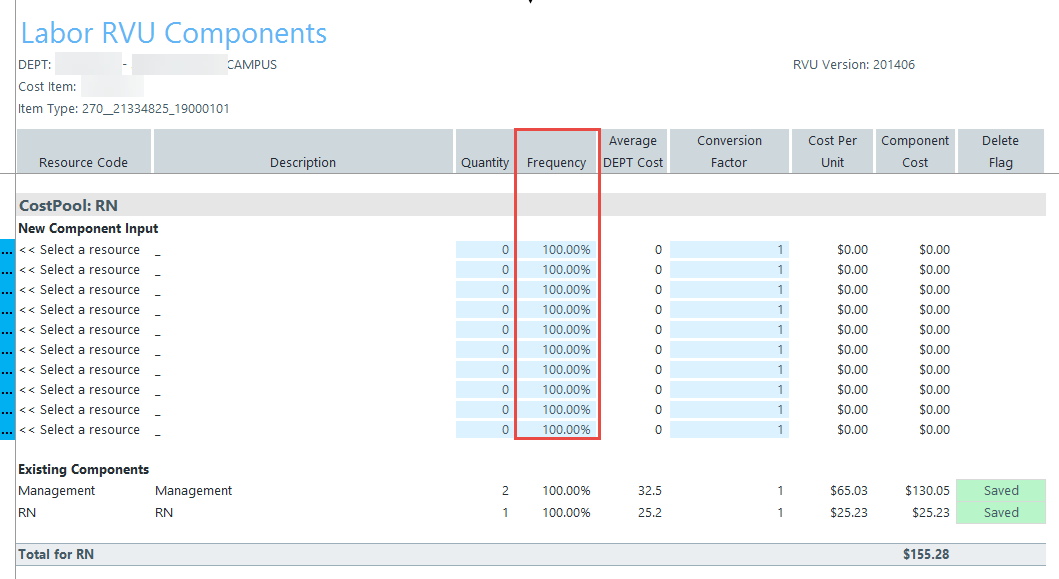This screenshot has width=1059, height=579.
Task: Select the RN resource code cell
Action: pos(27,513)
